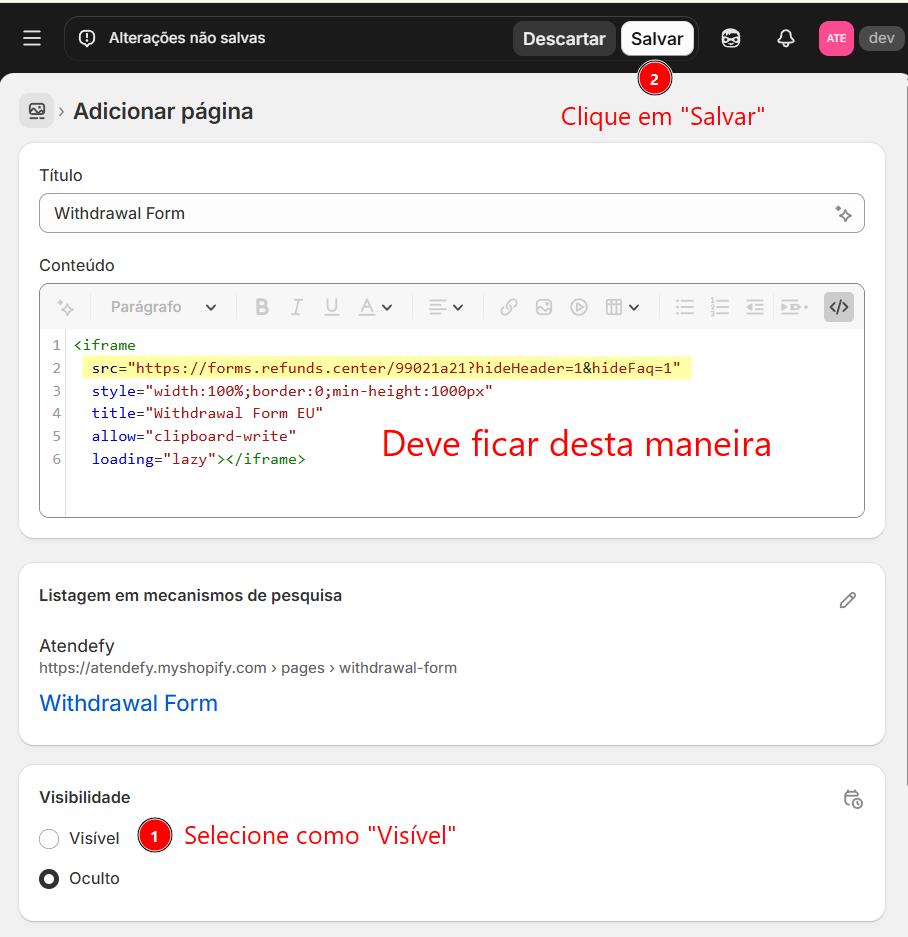Click the outdent icon
Image resolution: width=908 pixels, height=937 pixels.
(x=755, y=307)
